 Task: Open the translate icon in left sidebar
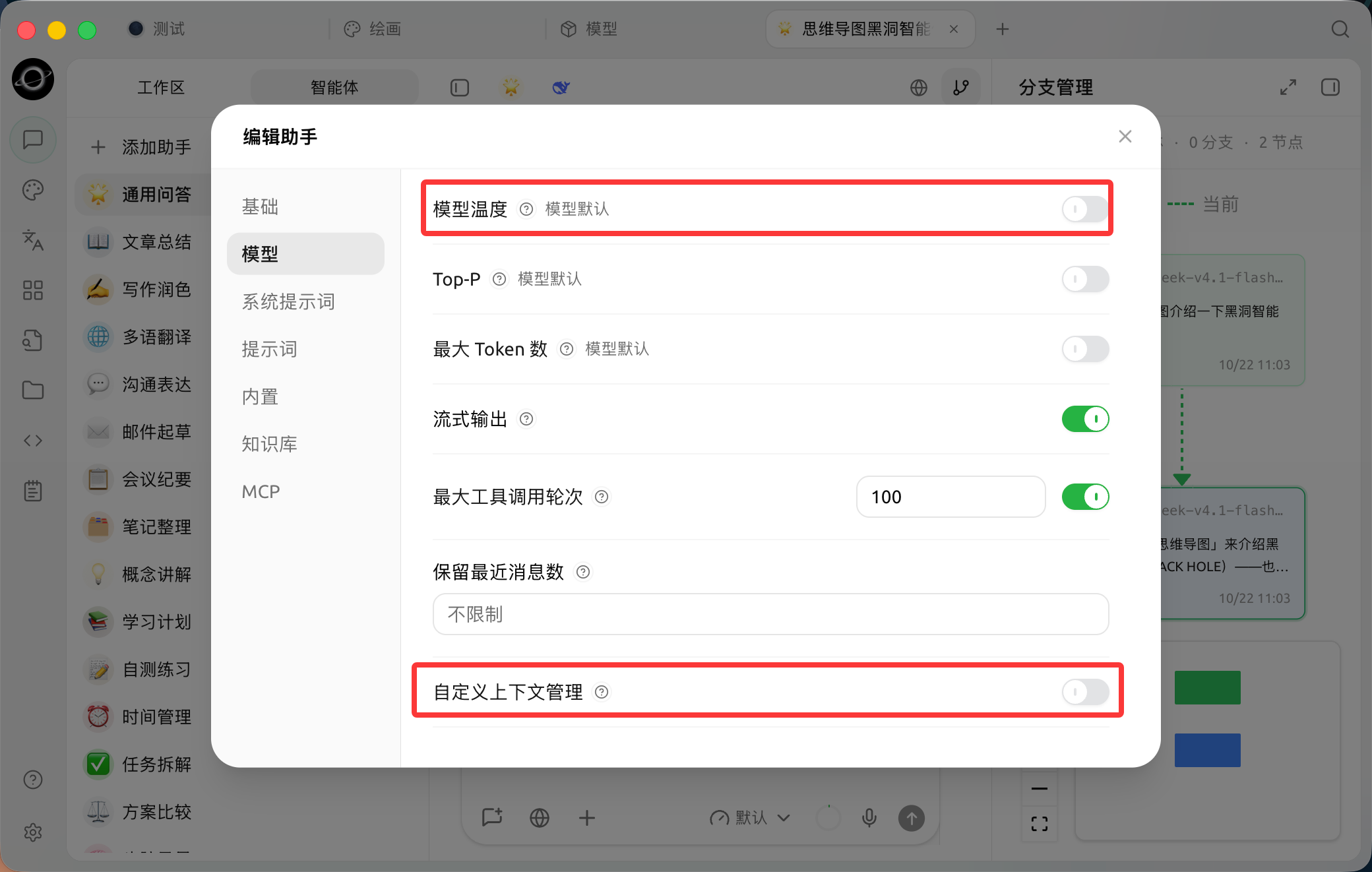point(33,240)
